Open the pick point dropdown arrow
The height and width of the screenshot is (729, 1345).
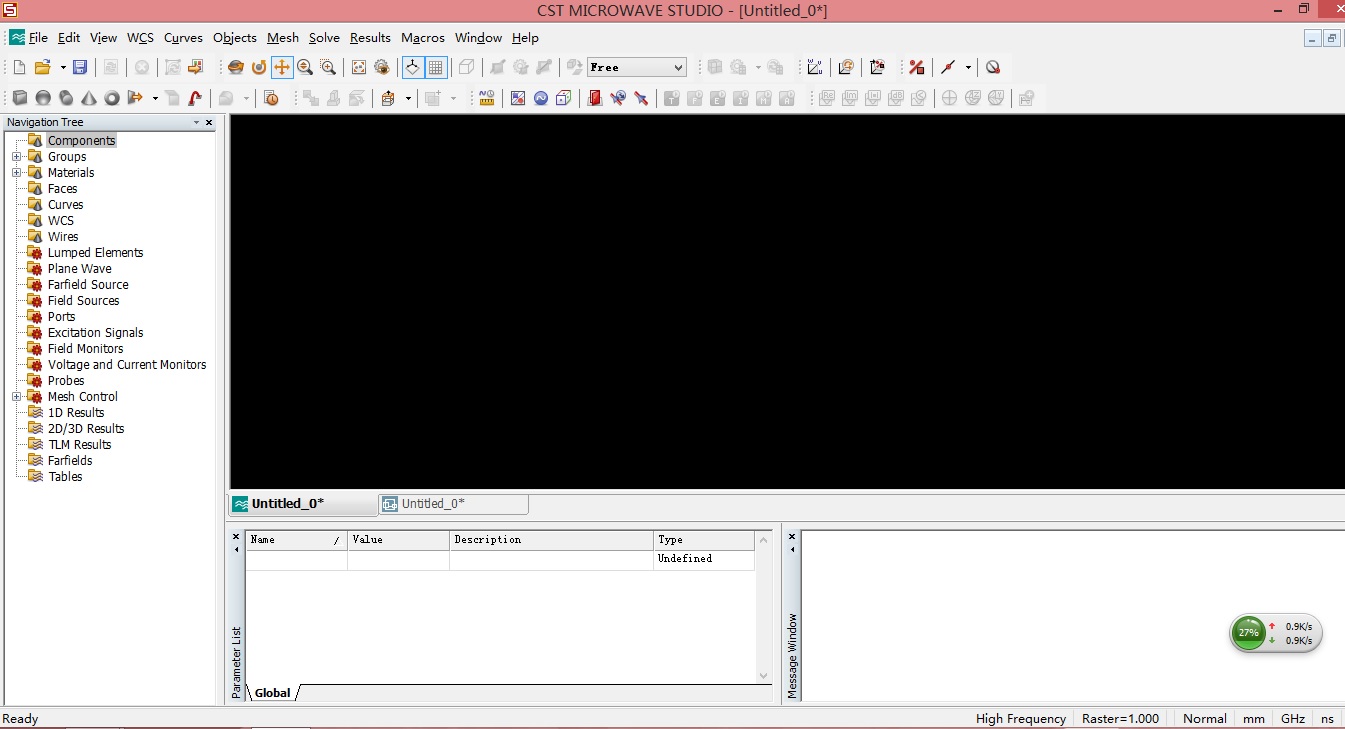point(968,67)
